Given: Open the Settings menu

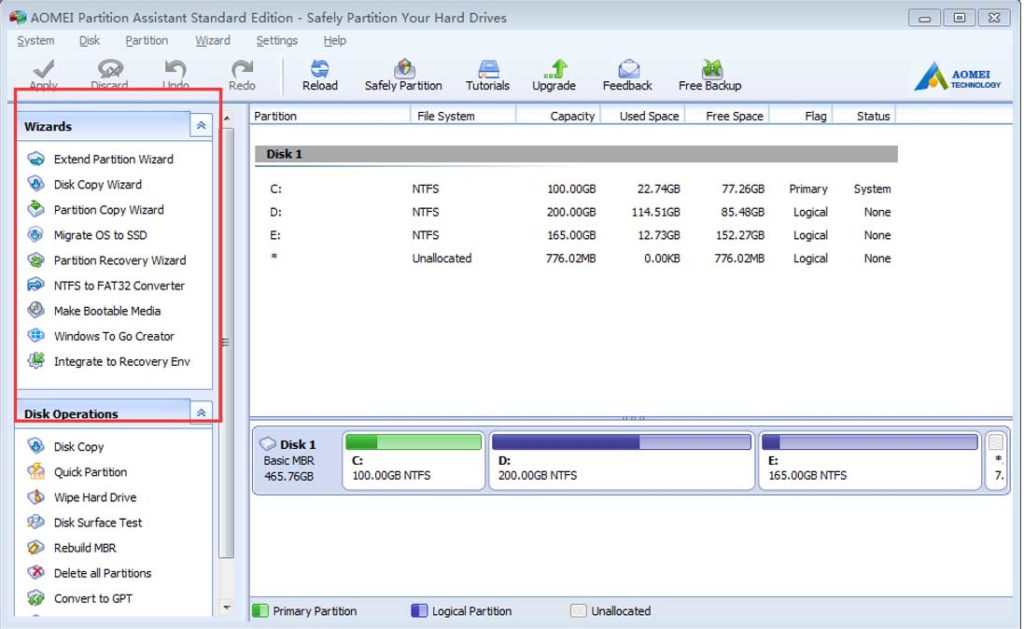Looking at the screenshot, I should tap(277, 40).
